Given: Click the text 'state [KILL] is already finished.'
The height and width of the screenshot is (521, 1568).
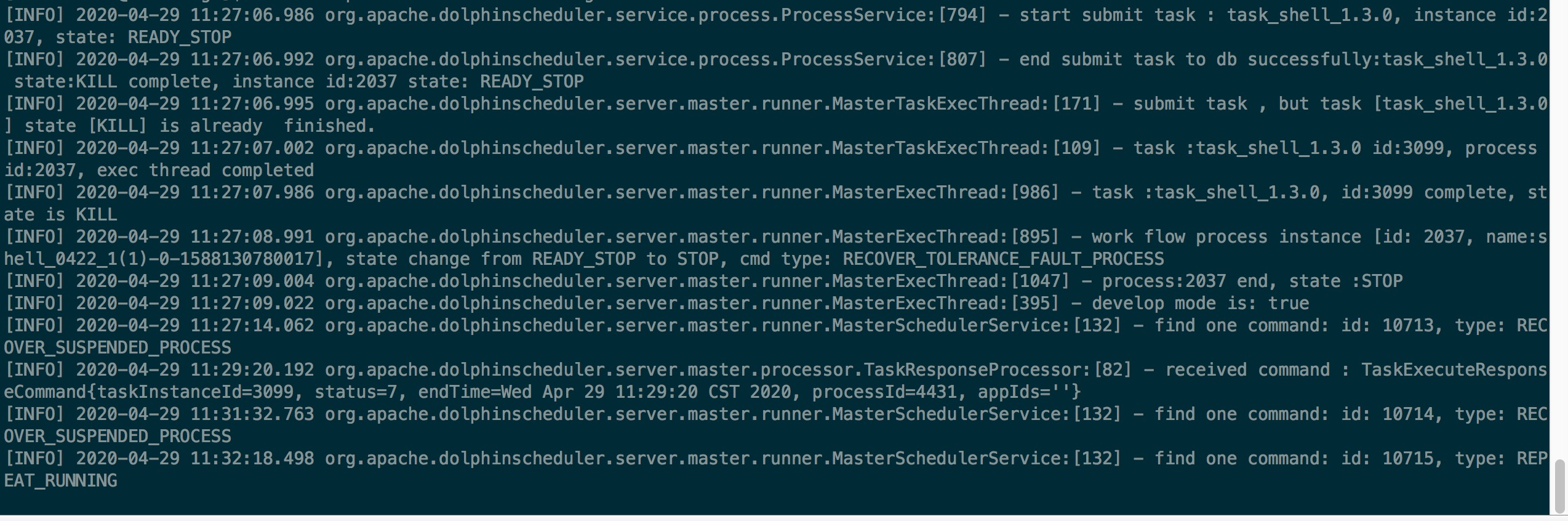Looking at the screenshot, I should click(200, 126).
